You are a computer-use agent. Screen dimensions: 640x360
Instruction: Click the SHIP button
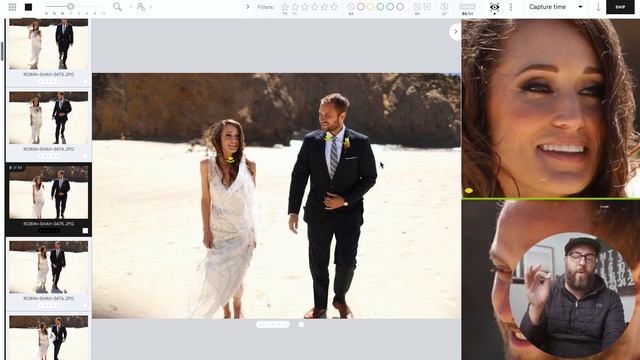click(620, 7)
